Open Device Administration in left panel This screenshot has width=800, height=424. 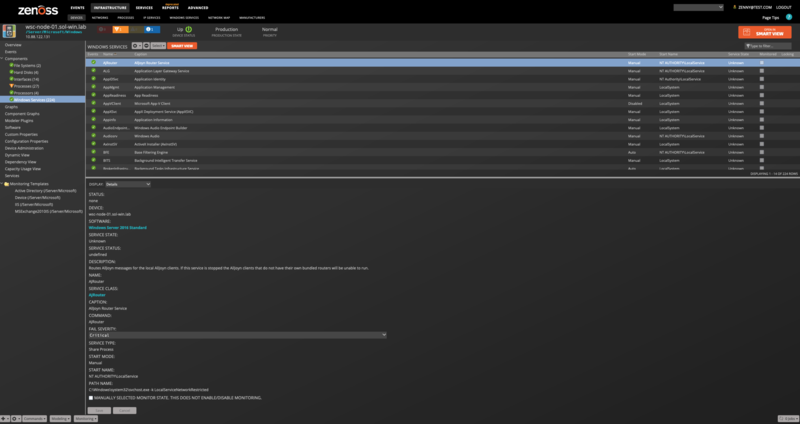click(23, 148)
